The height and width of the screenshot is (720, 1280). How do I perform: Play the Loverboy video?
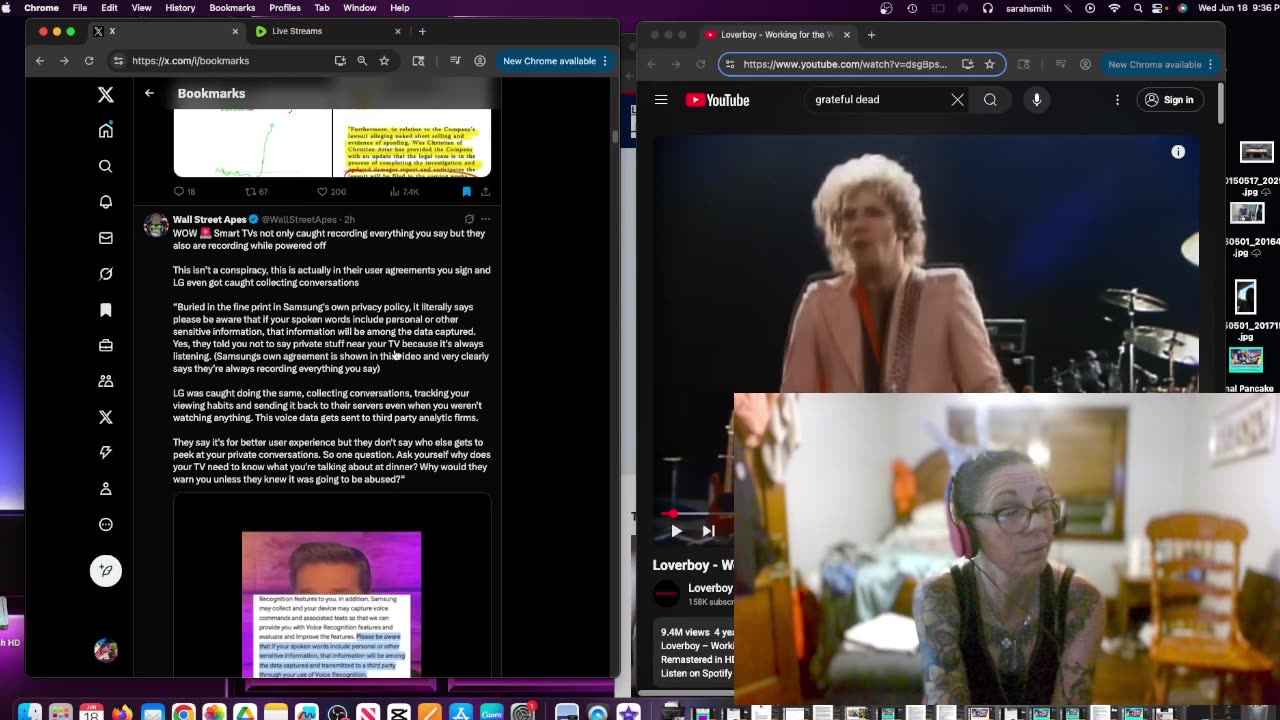point(676,531)
